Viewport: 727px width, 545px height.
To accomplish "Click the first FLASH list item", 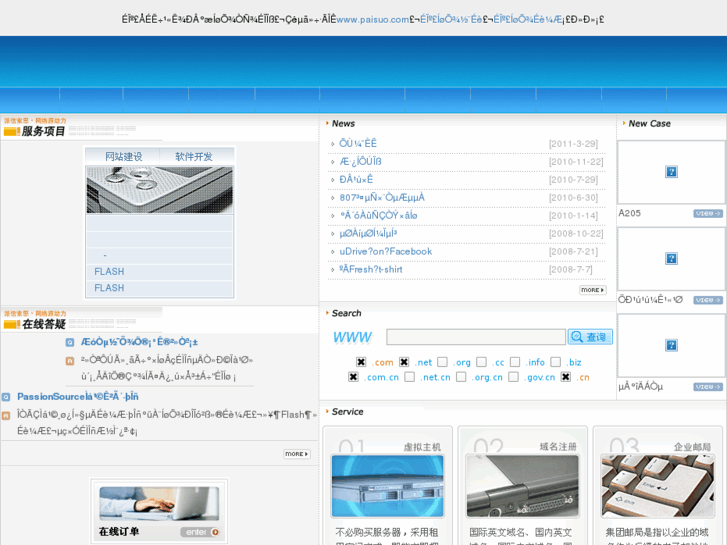I will 109,272.
